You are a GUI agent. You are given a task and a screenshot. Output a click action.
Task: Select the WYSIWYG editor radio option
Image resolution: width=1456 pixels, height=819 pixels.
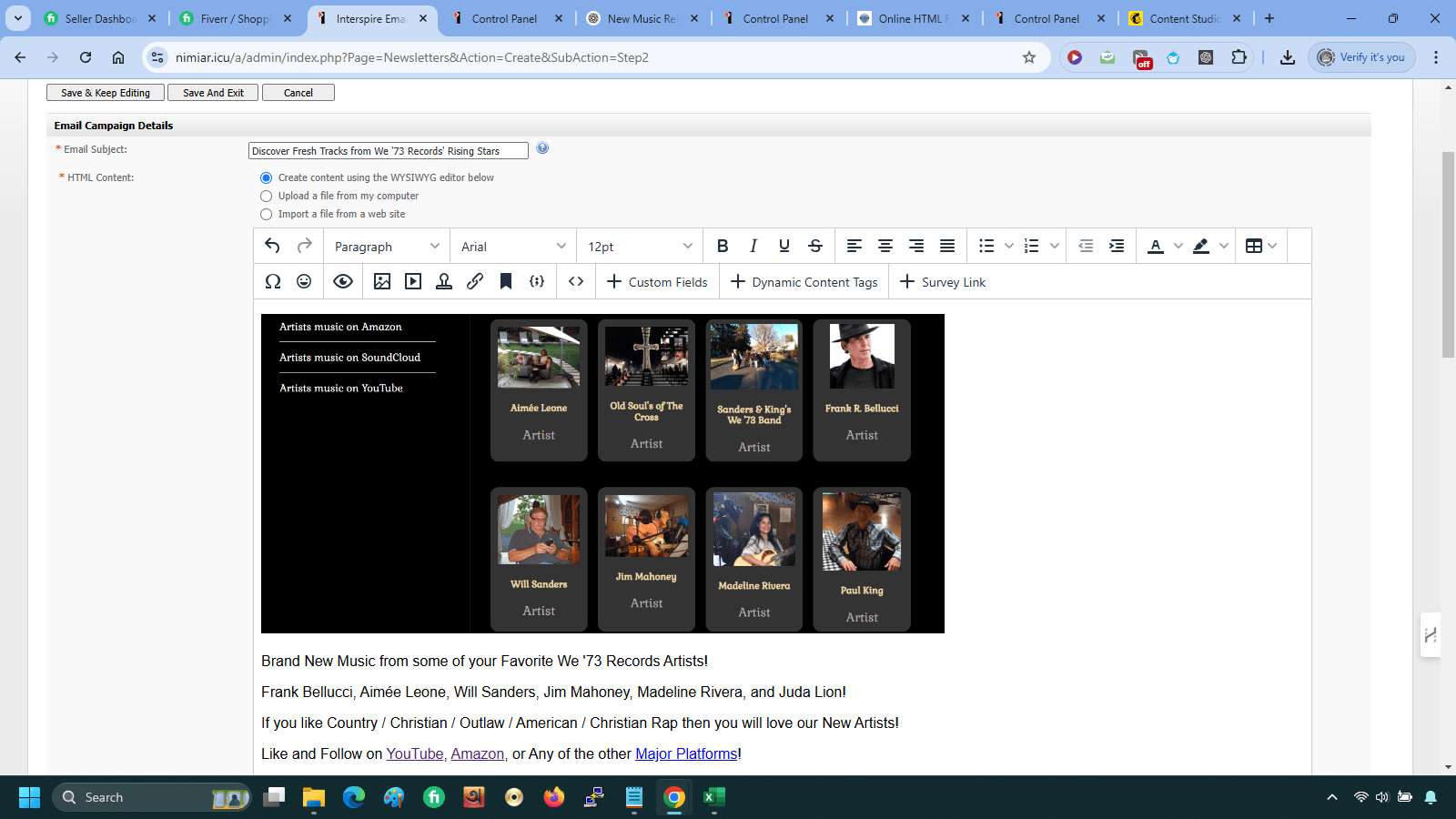click(x=267, y=178)
